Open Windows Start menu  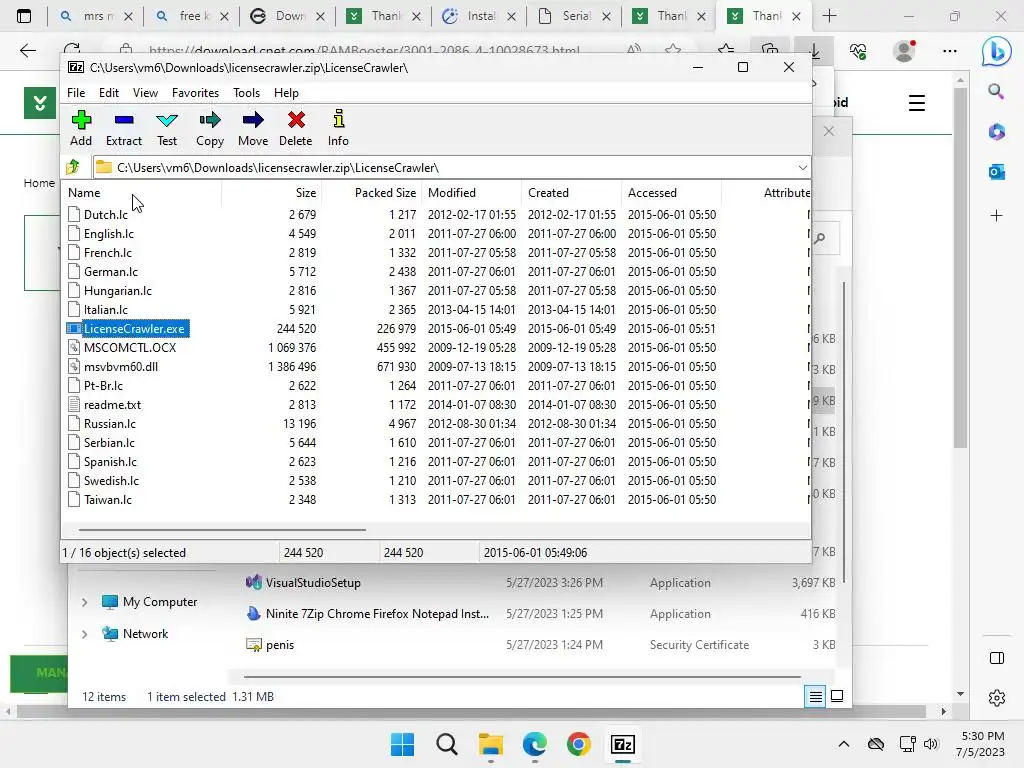(x=402, y=744)
